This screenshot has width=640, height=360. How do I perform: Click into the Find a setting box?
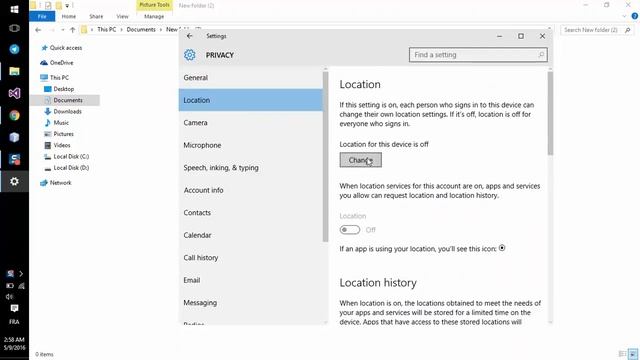pyautogui.click(x=478, y=55)
